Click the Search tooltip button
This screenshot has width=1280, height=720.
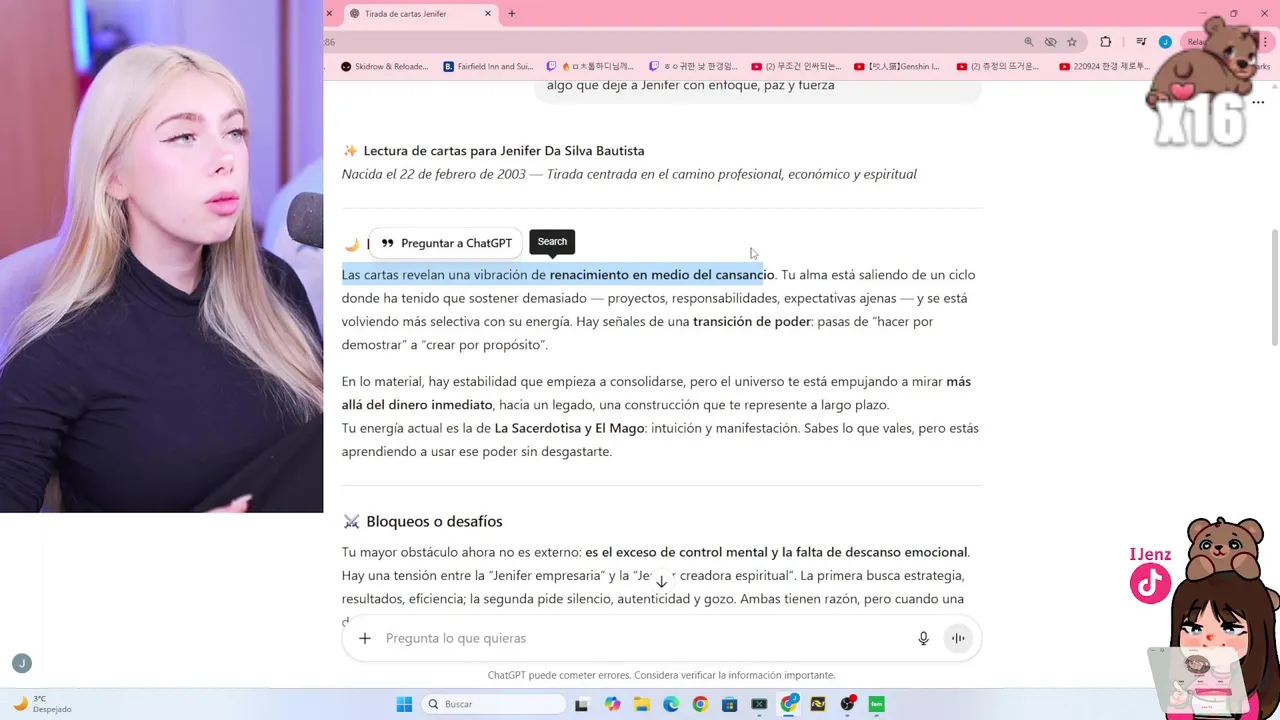552,241
